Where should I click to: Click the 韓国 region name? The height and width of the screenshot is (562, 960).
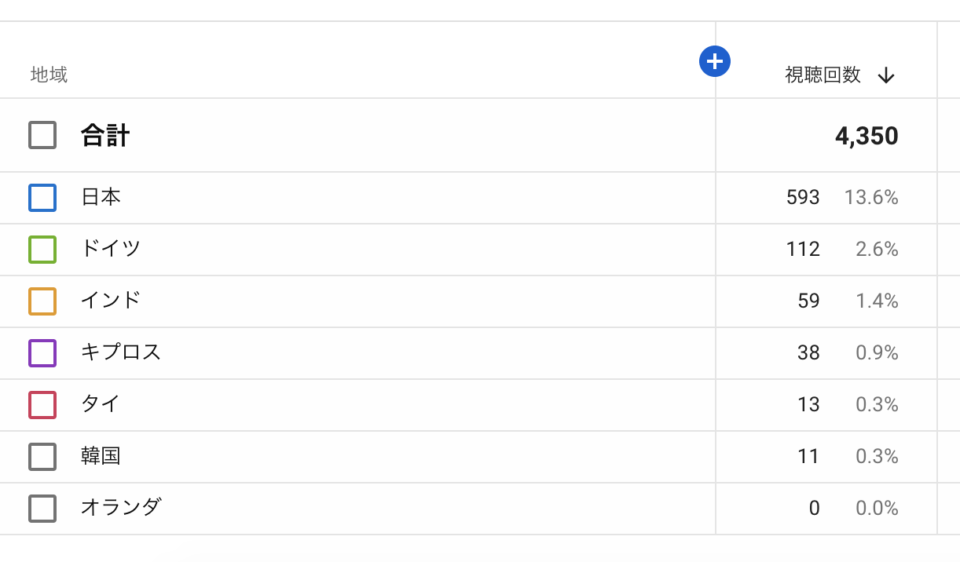101,457
